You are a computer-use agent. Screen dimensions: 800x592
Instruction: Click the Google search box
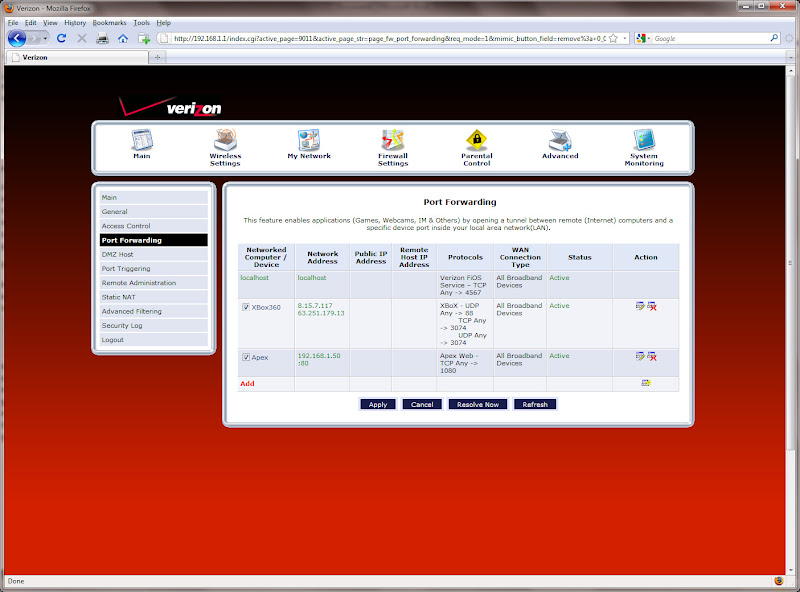(711, 38)
